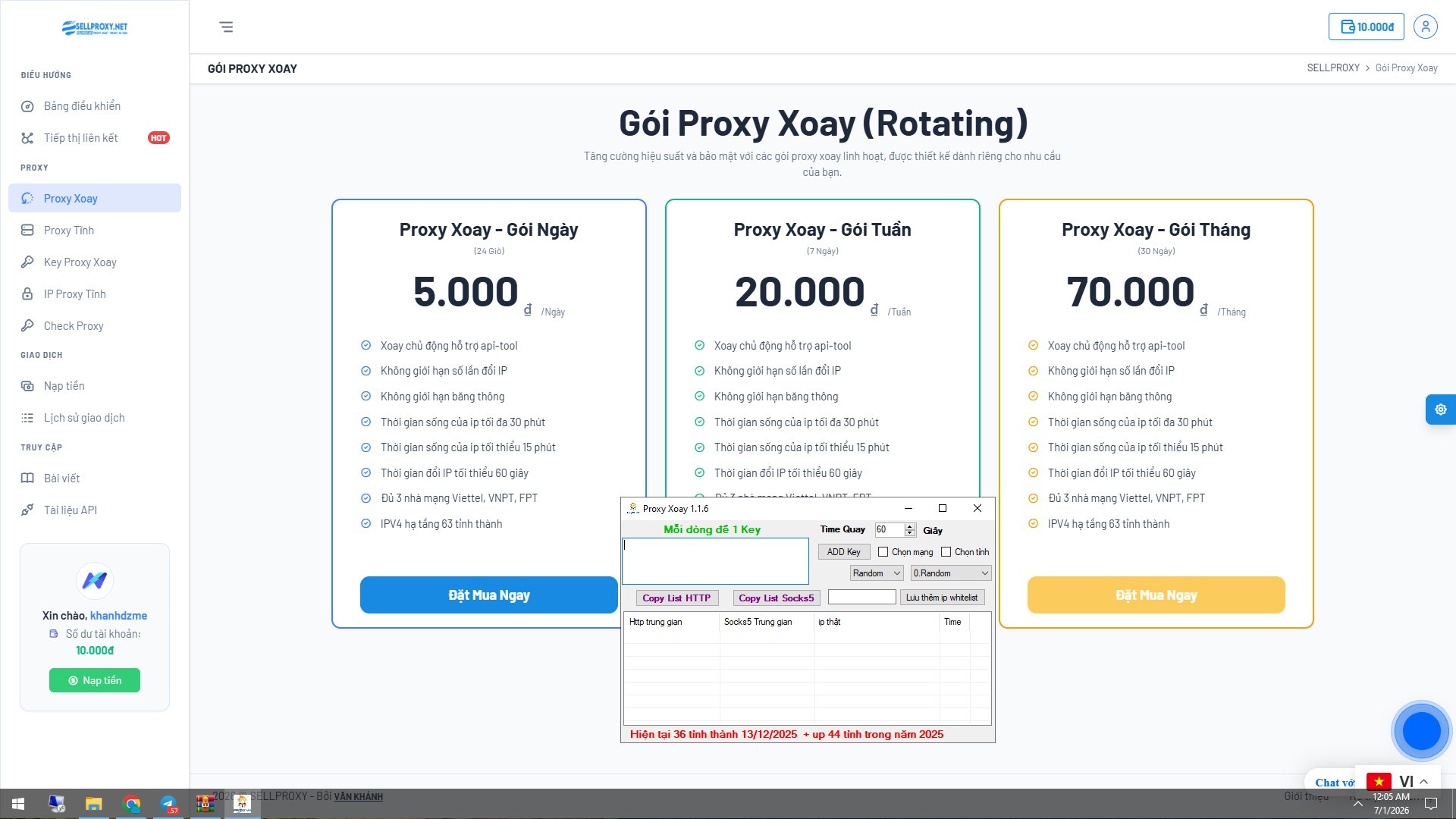1456x819 pixels.
Task: Increase the Time Quay spinner value
Action: 910,526
